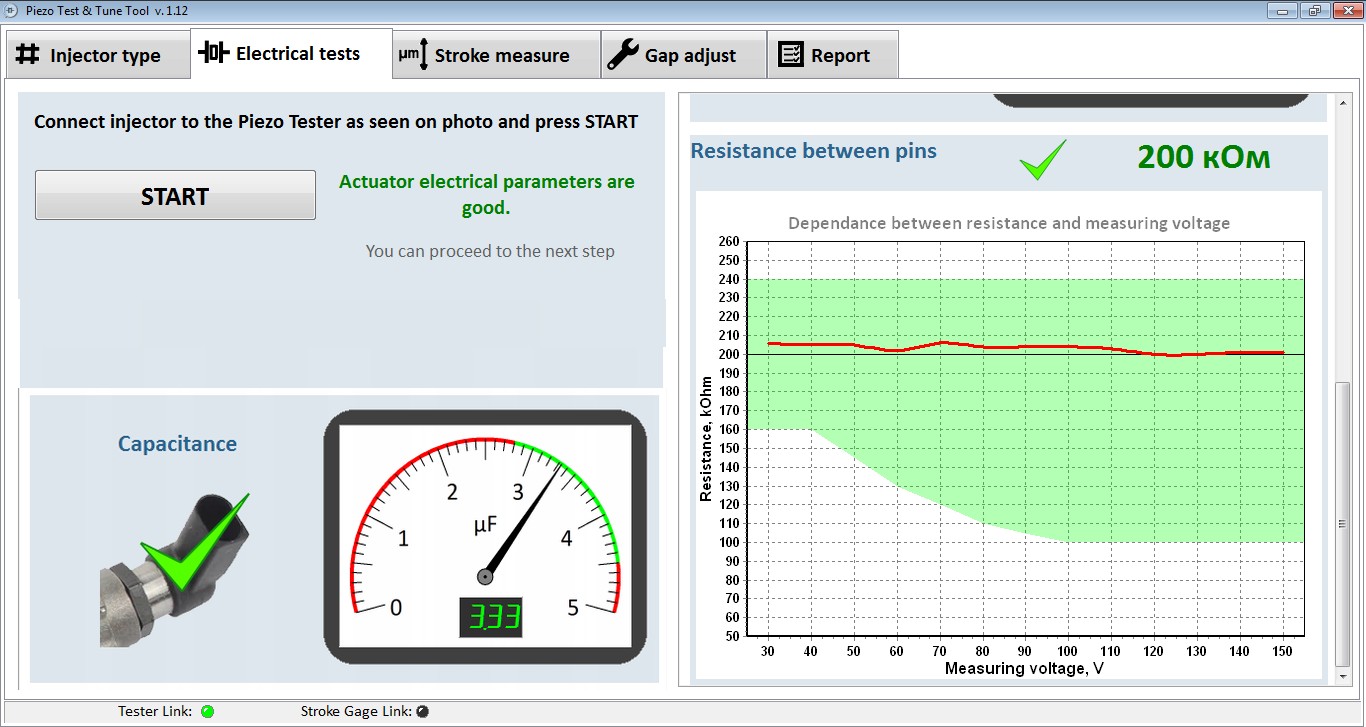Click the green checkmark beside Resistance between pins
The image size is (1366, 727).
[1042, 159]
